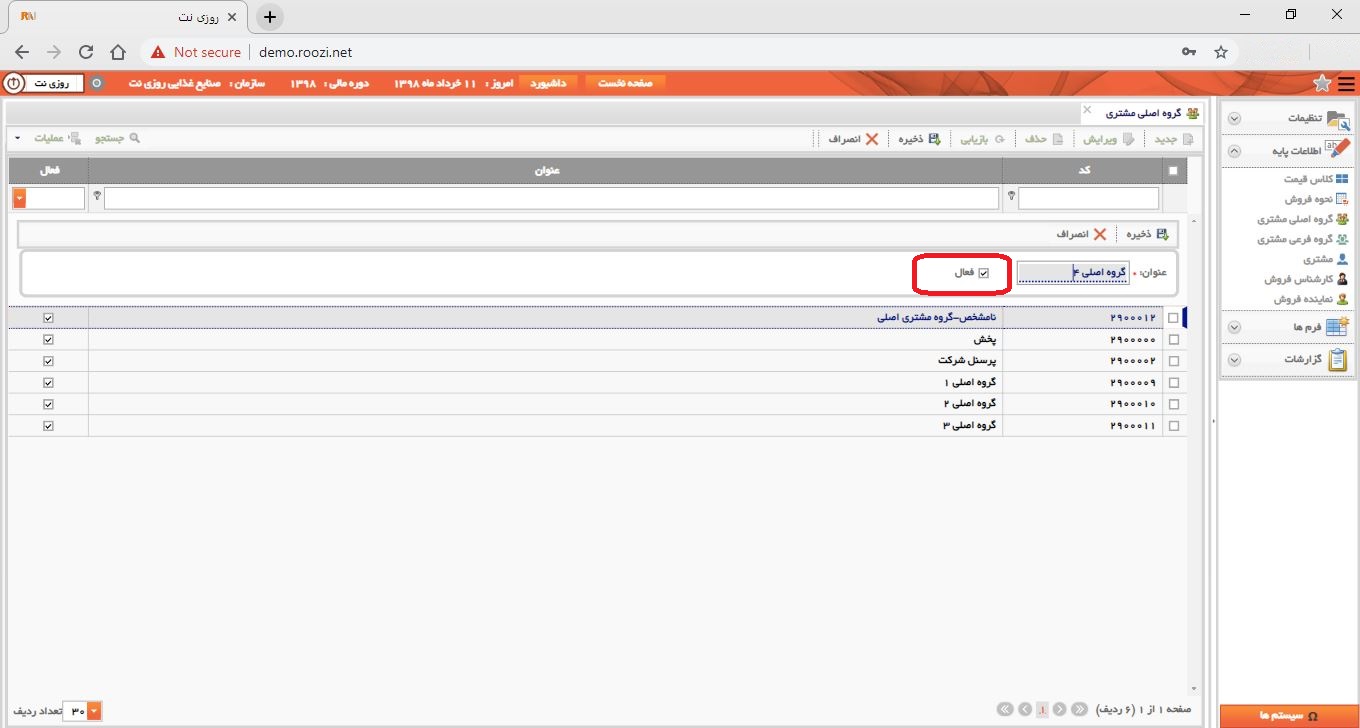
Task: Click the بازیابی (refresh) toolbar icon
Action: [999, 139]
